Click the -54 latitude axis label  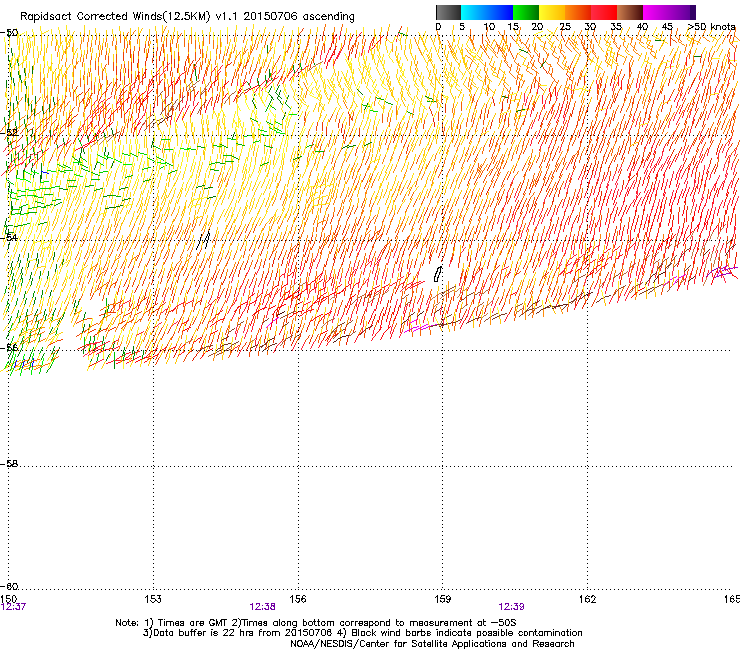pyautogui.click(x=9, y=237)
